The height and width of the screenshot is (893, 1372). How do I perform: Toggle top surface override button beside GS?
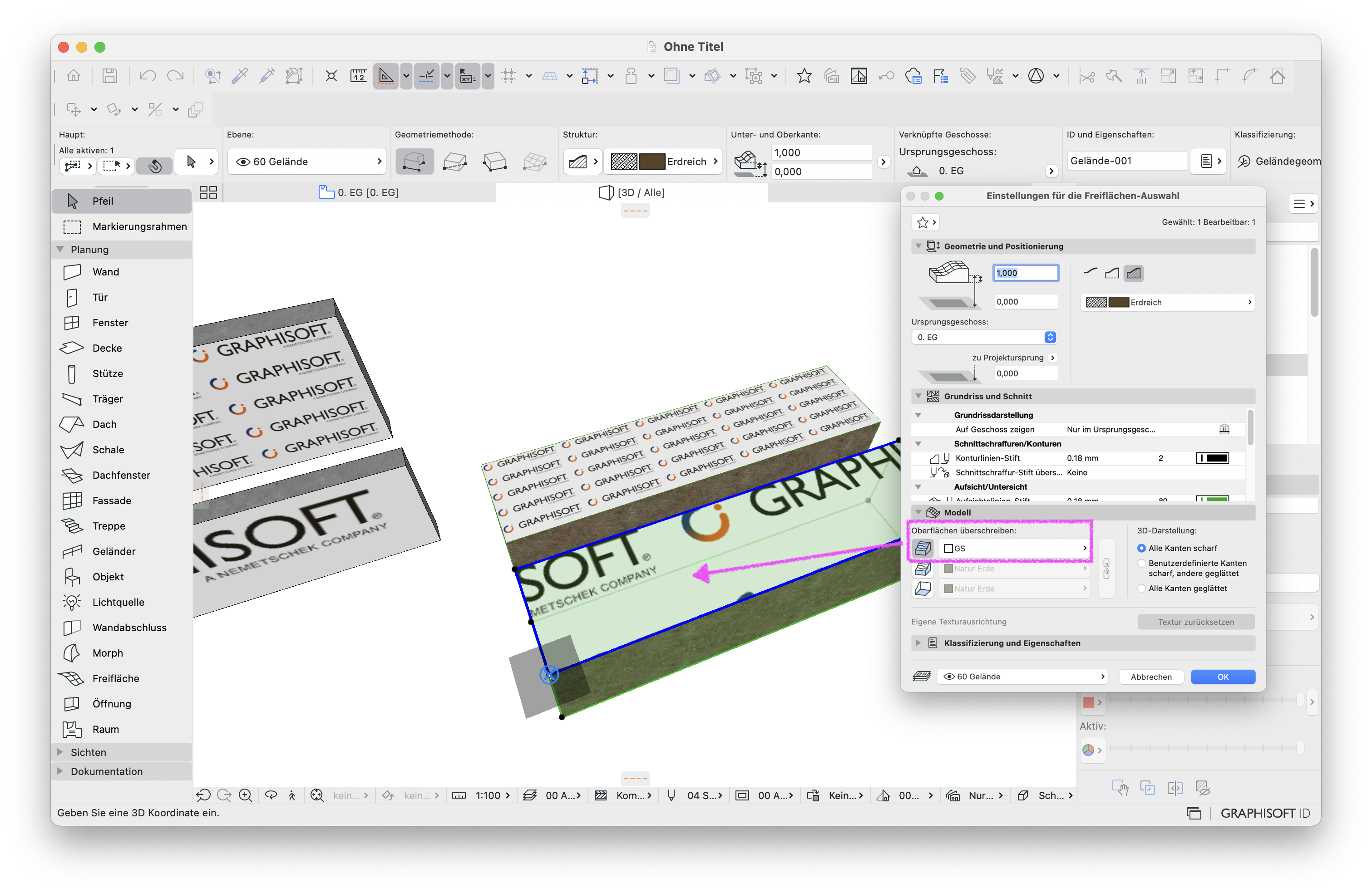[923, 548]
